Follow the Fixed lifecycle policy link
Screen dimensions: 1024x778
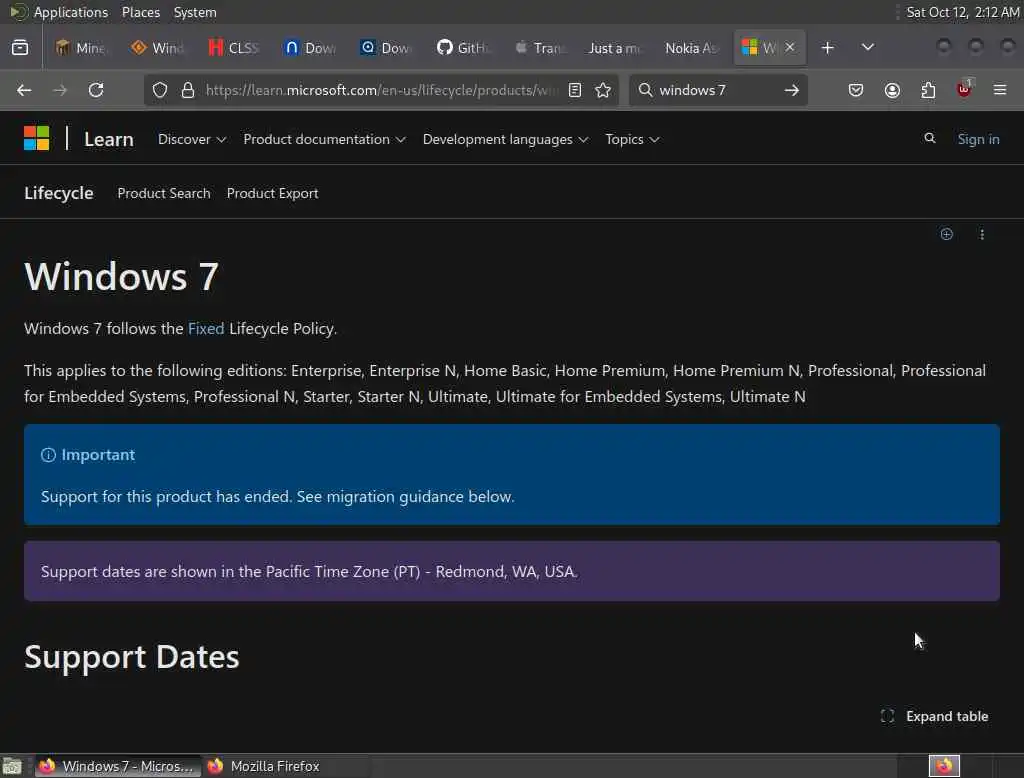[x=206, y=329]
